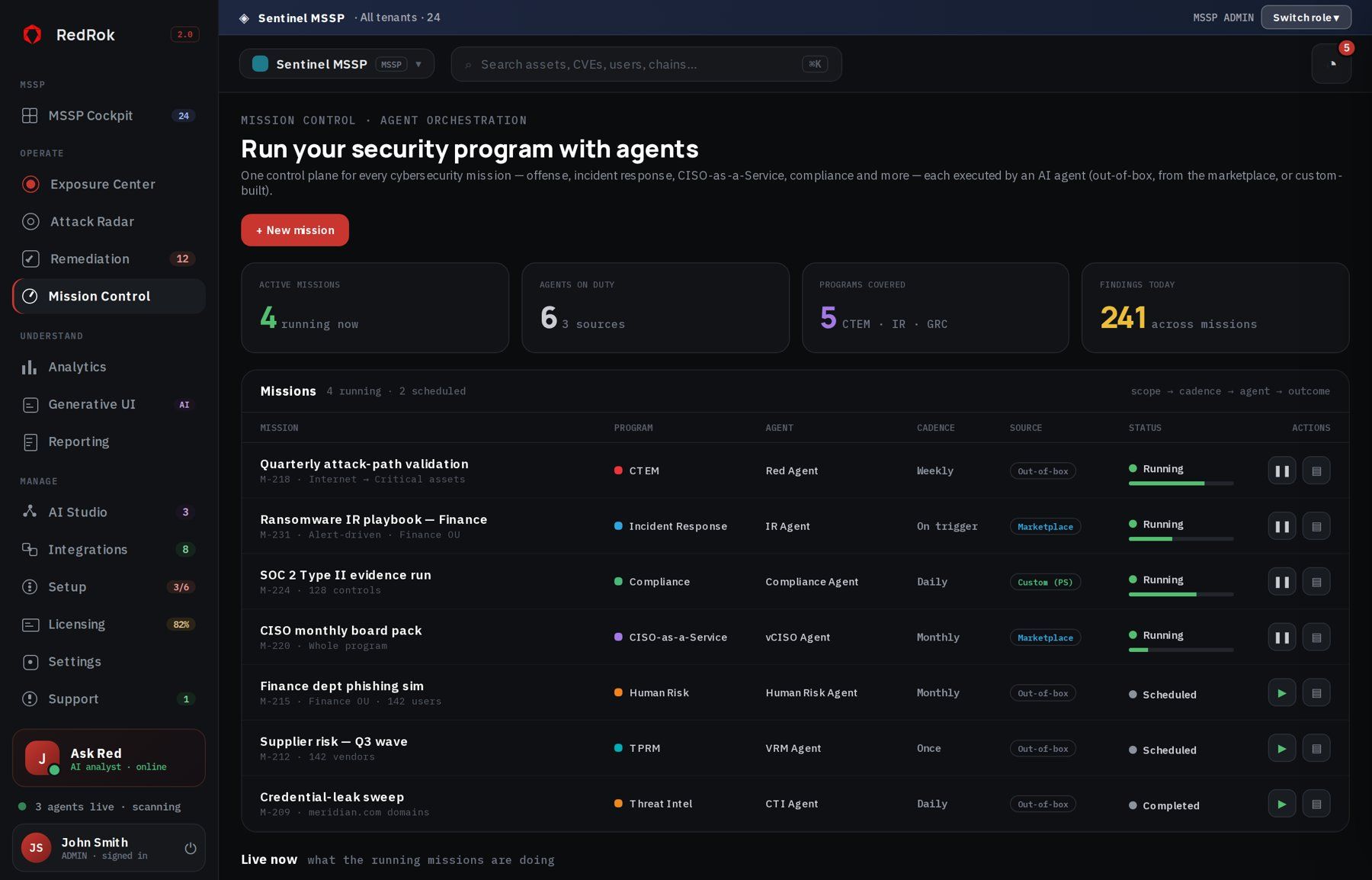Pause the CISO monthly board pack mission
Viewport: 1372px width, 880px height.
pos(1282,638)
